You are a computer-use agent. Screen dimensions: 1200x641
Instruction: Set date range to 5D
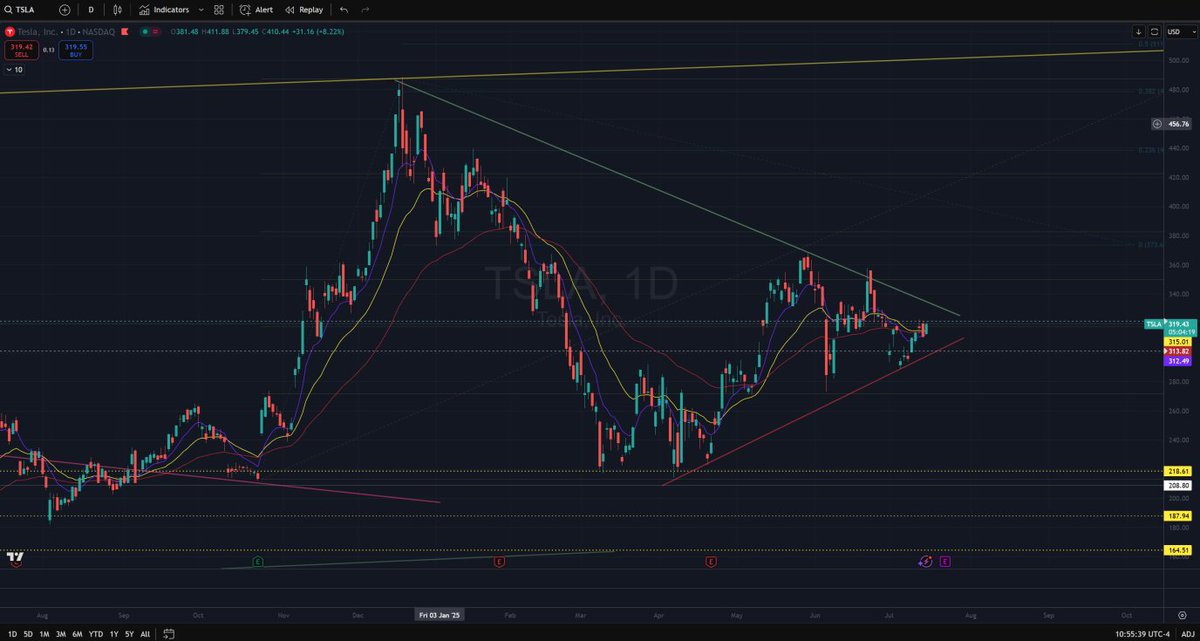[28, 634]
